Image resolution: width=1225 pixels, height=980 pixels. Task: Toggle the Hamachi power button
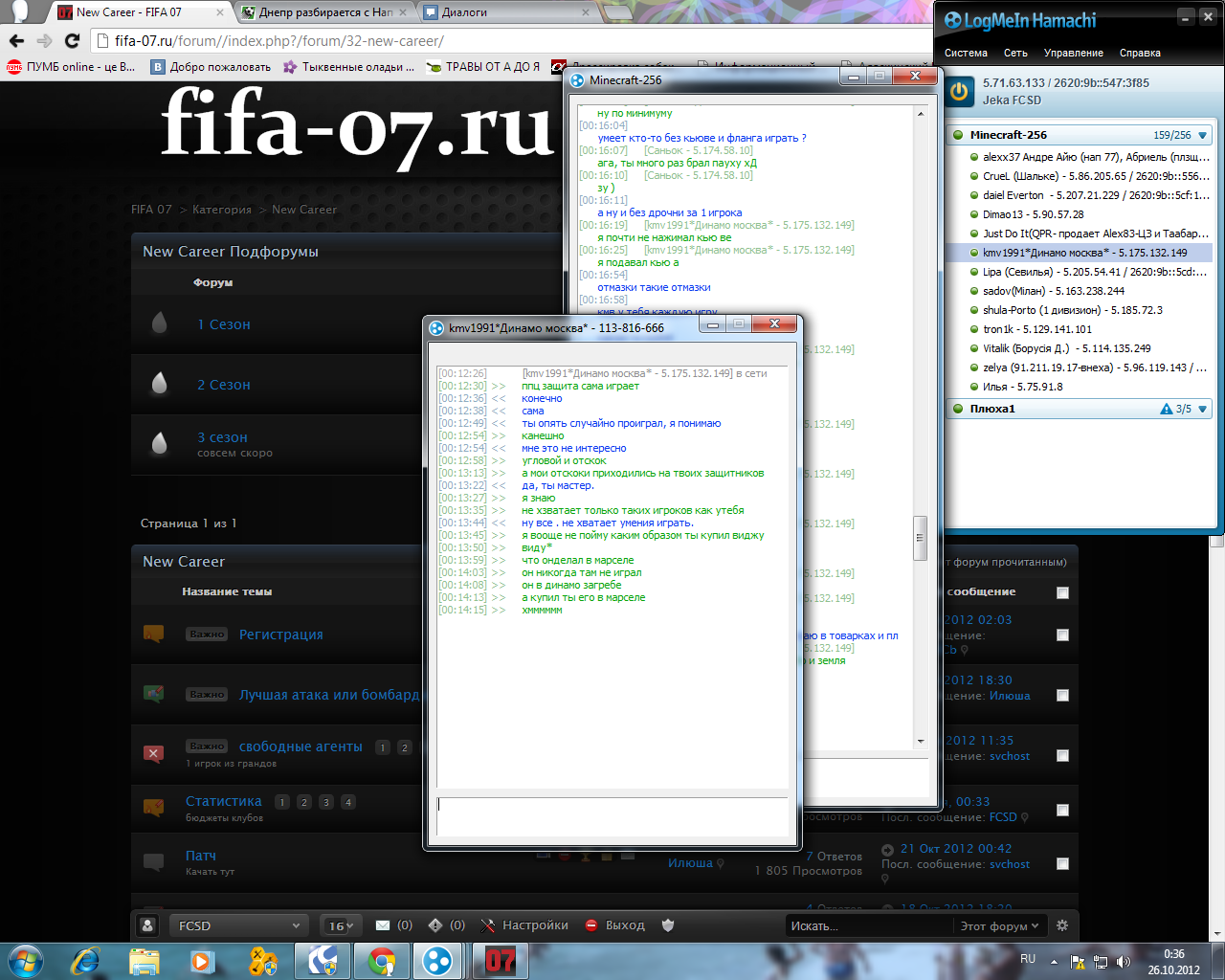click(x=959, y=92)
